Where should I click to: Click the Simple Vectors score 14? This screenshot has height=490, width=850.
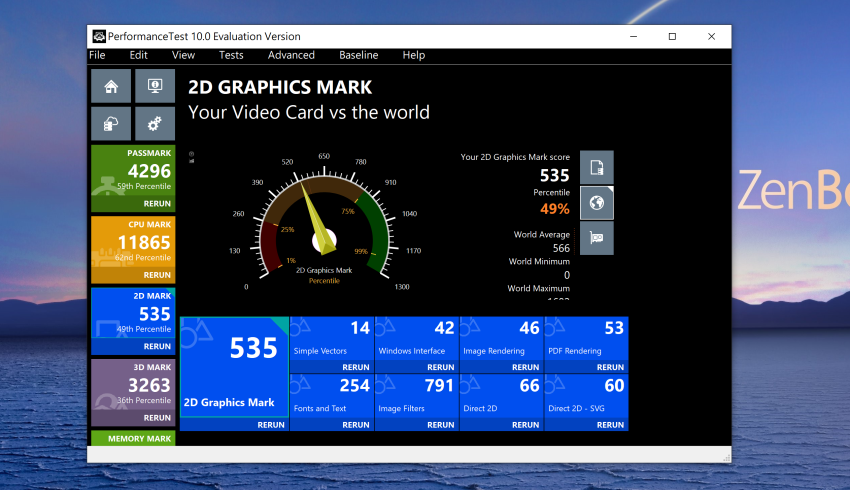[x=360, y=328]
